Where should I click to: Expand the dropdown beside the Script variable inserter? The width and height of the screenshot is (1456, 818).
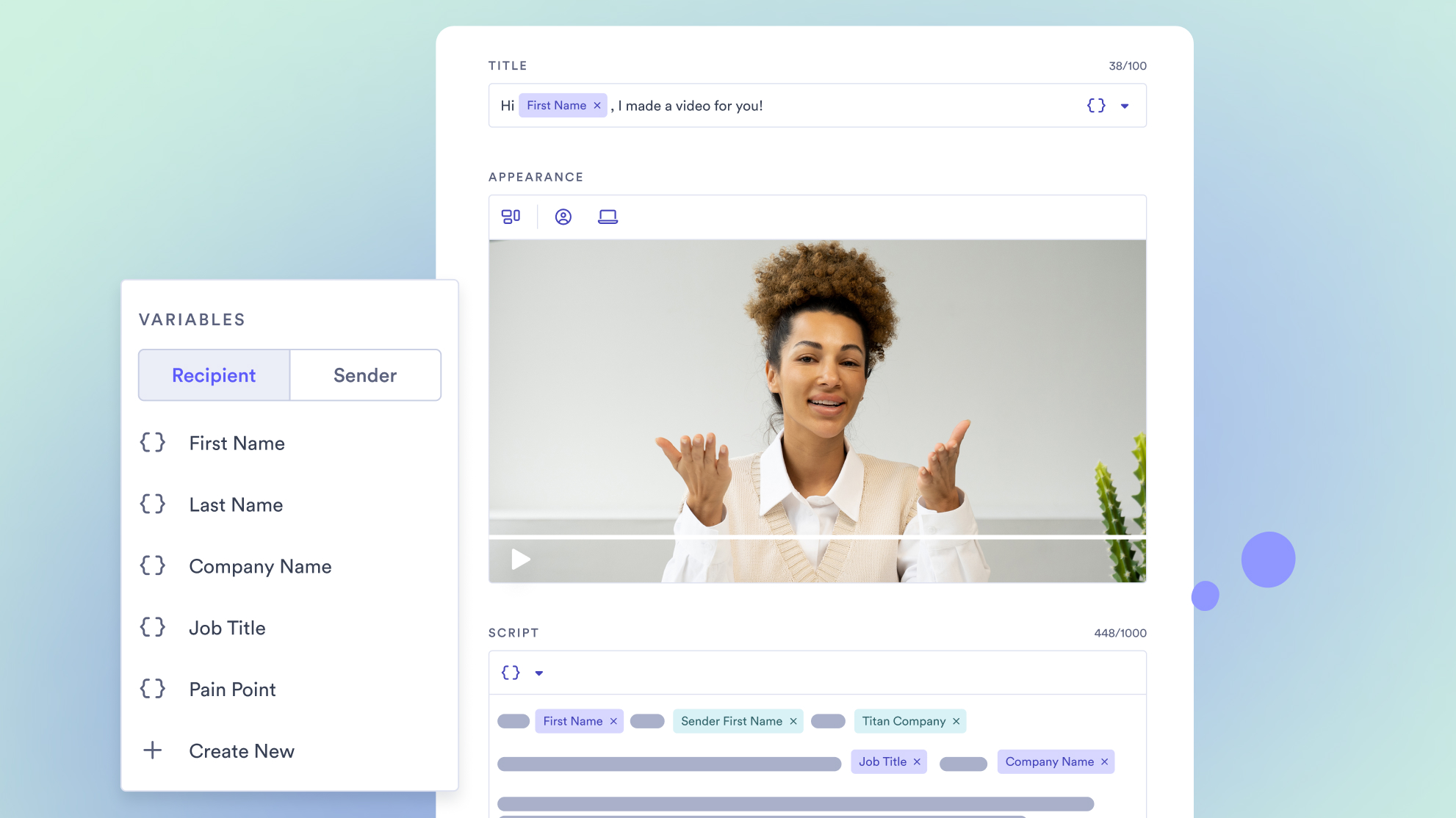coord(540,672)
